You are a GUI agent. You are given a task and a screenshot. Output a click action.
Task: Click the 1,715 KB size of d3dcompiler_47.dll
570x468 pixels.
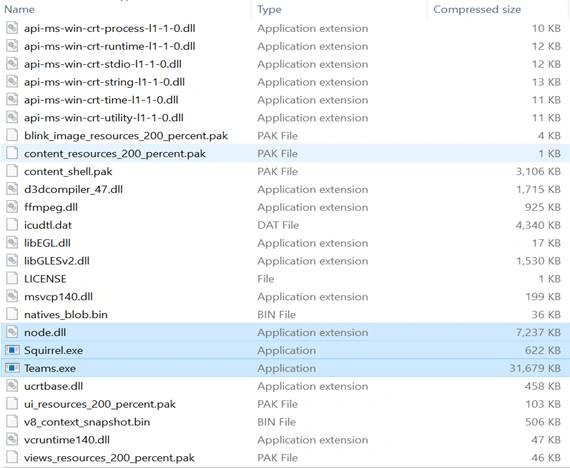coord(538,189)
